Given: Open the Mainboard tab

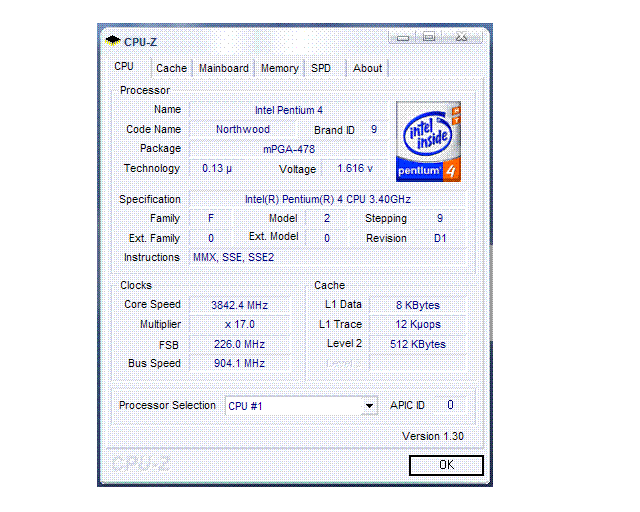Looking at the screenshot, I should (x=224, y=68).
